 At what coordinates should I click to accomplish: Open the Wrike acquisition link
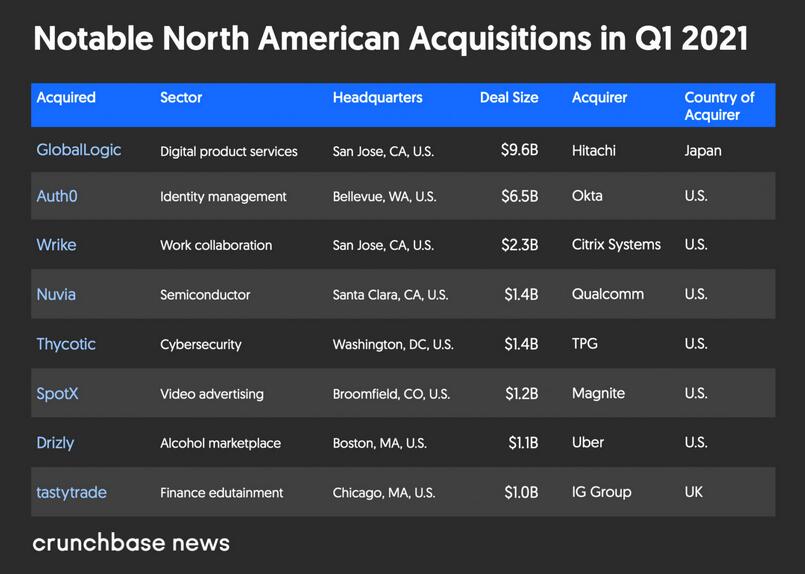[x=56, y=245]
